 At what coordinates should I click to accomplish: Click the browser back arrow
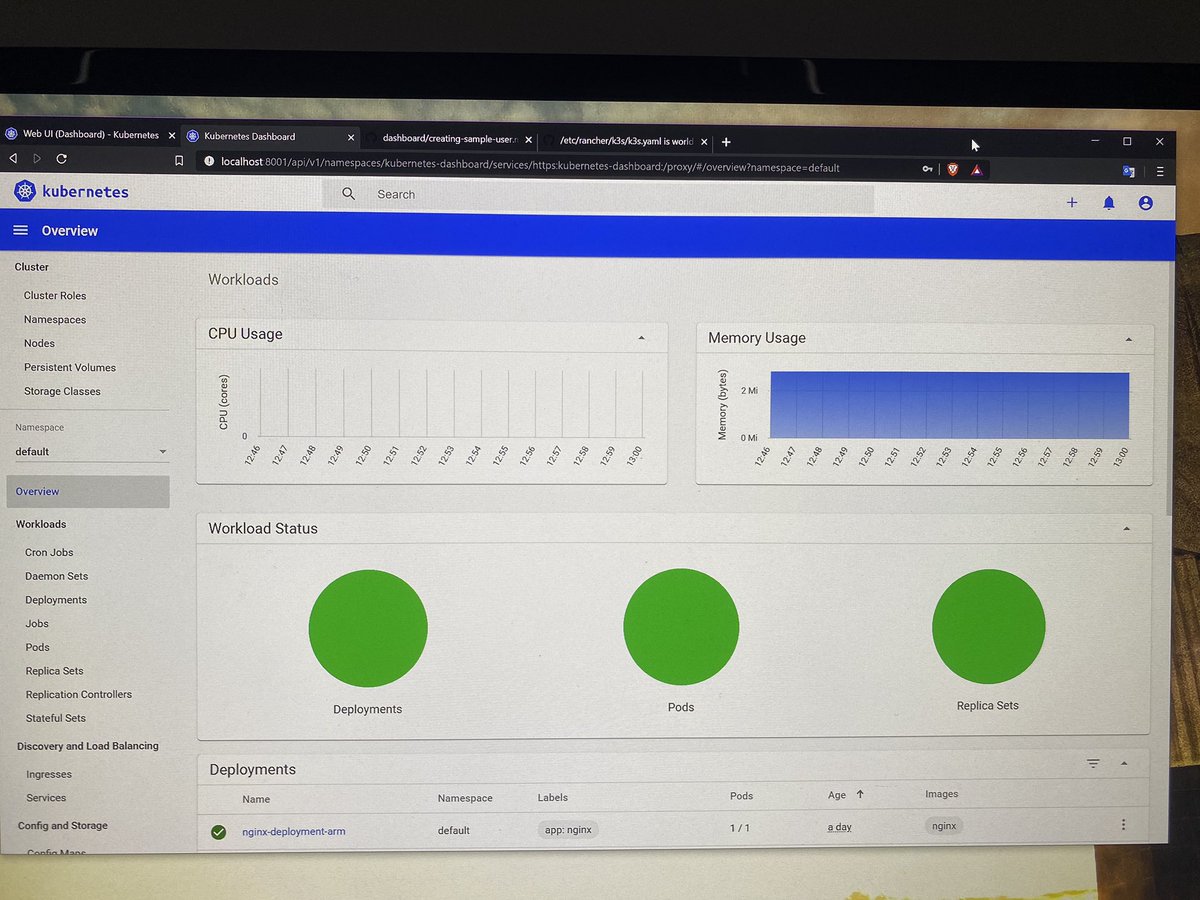13,158
